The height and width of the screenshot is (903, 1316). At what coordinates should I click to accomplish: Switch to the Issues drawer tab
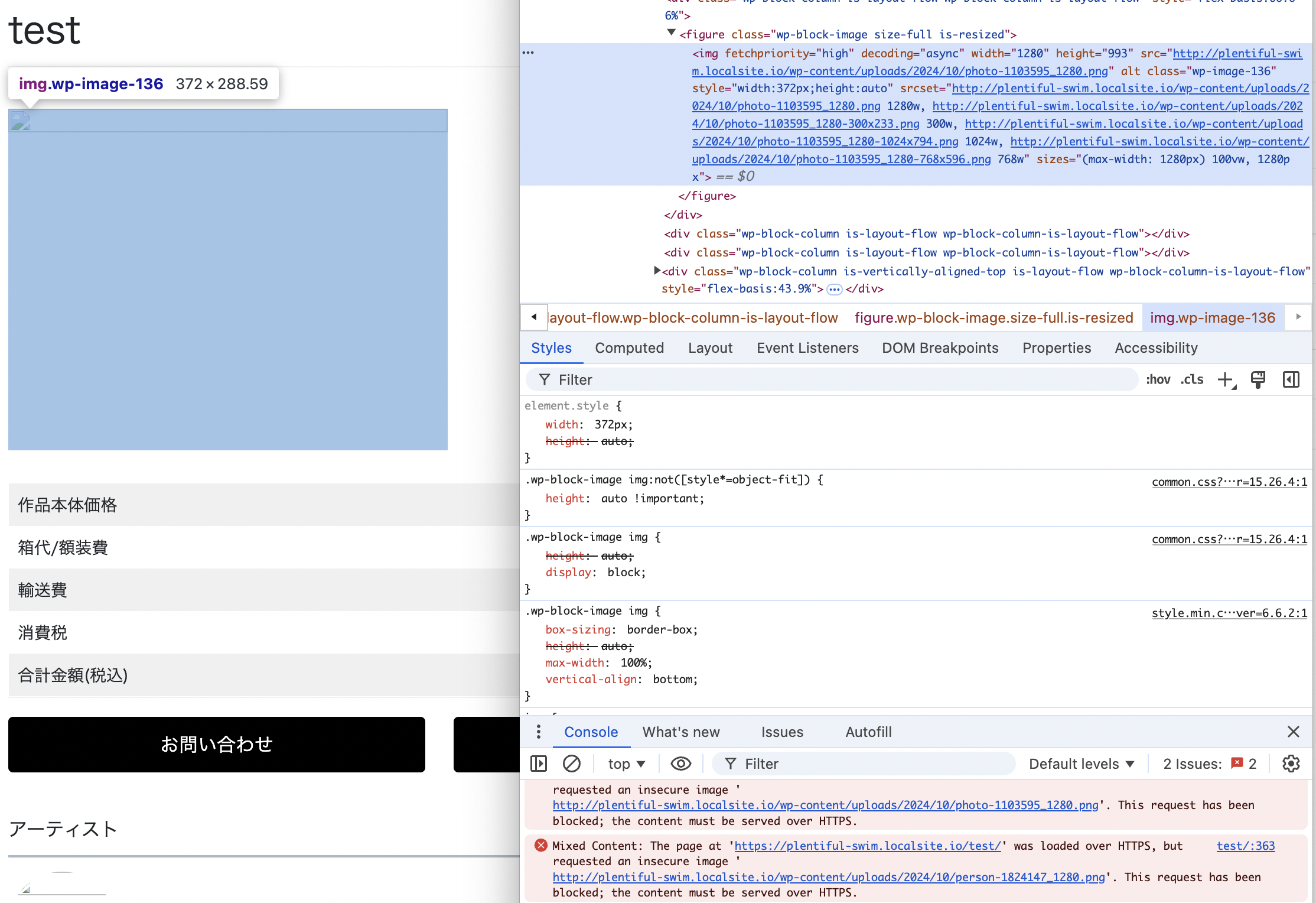(x=782, y=732)
